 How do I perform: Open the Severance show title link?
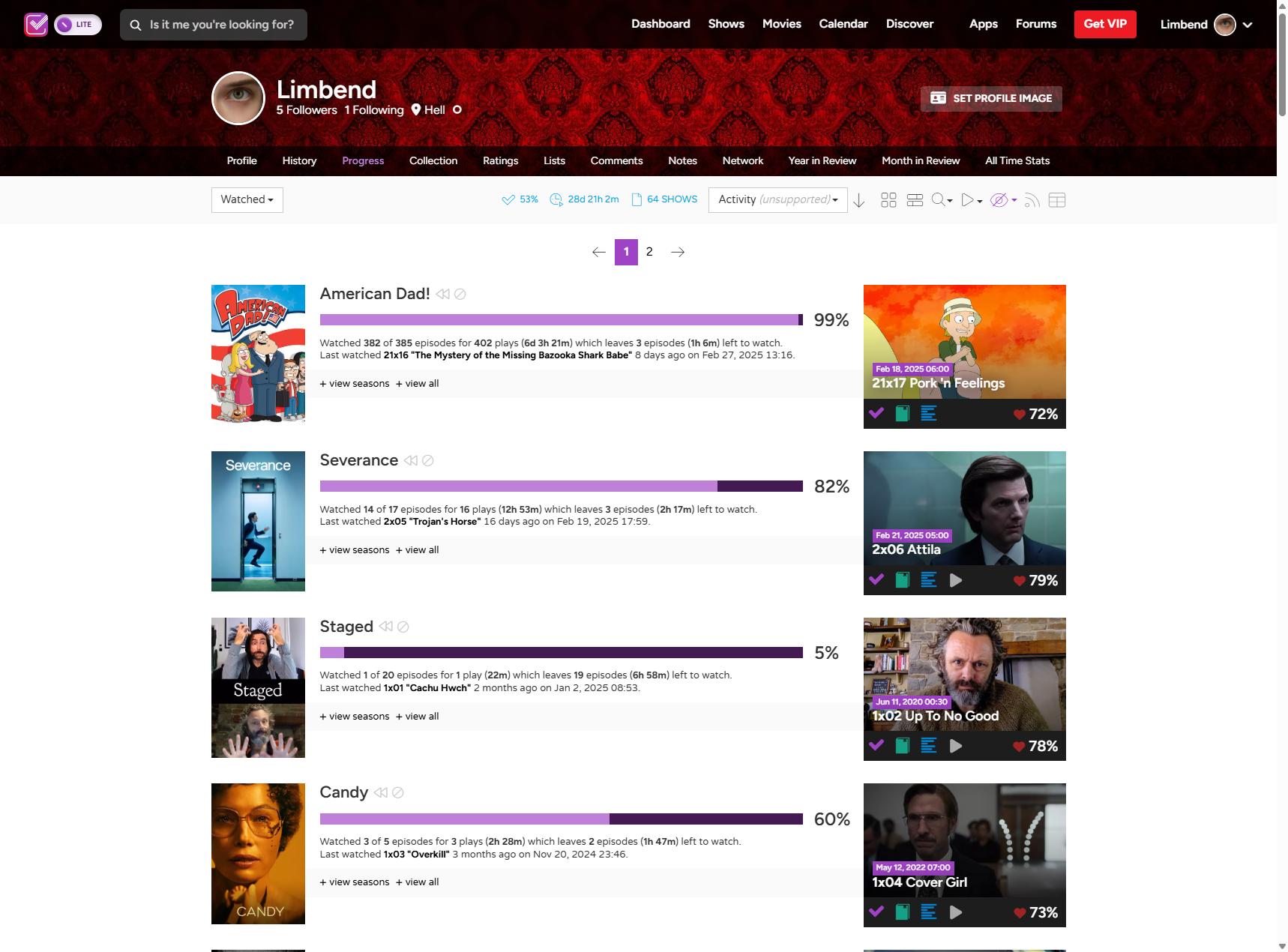pyautogui.click(x=359, y=460)
